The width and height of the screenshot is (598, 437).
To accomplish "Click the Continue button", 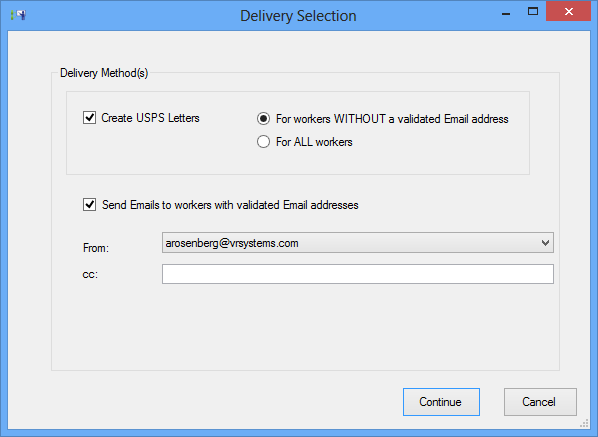I will coord(441,402).
